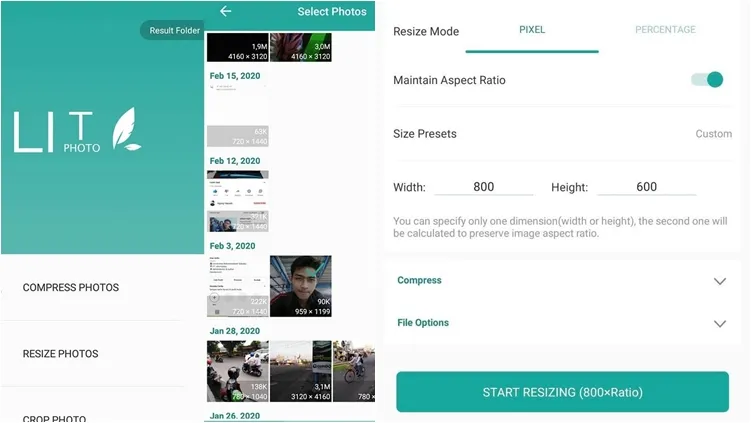Click the Compress section label
The width and height of the screenshot is (751, 423).
click(419, 280)
